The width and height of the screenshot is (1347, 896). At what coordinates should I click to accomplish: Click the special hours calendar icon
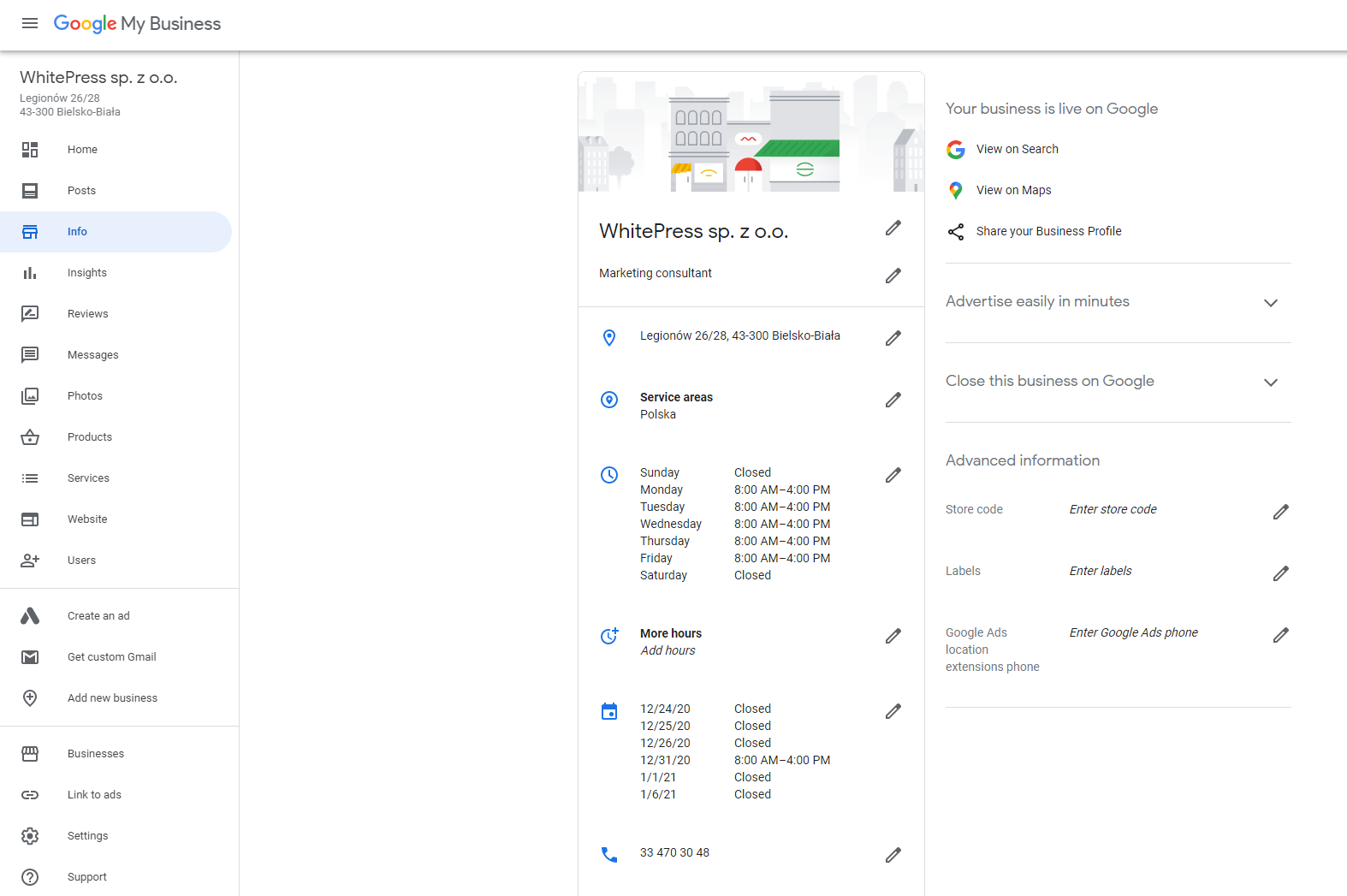coord(609,711)
